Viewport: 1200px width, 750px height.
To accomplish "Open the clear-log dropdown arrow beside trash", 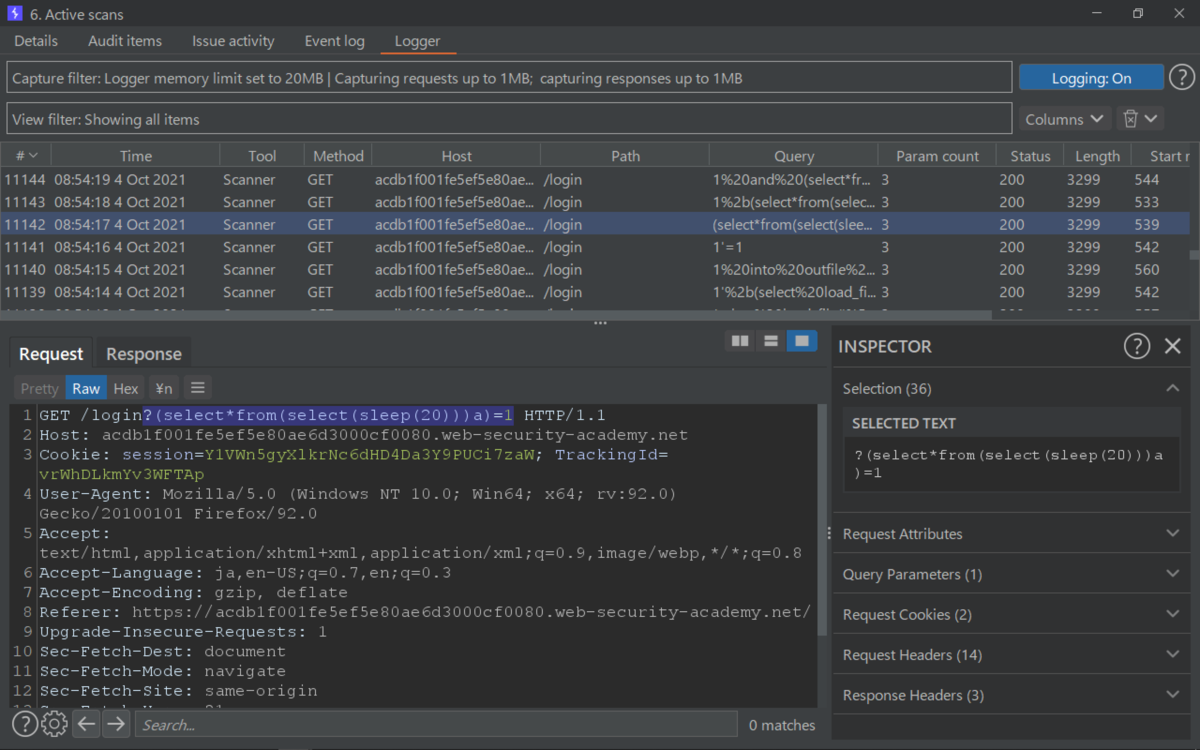I will [x=1151, y=119].
